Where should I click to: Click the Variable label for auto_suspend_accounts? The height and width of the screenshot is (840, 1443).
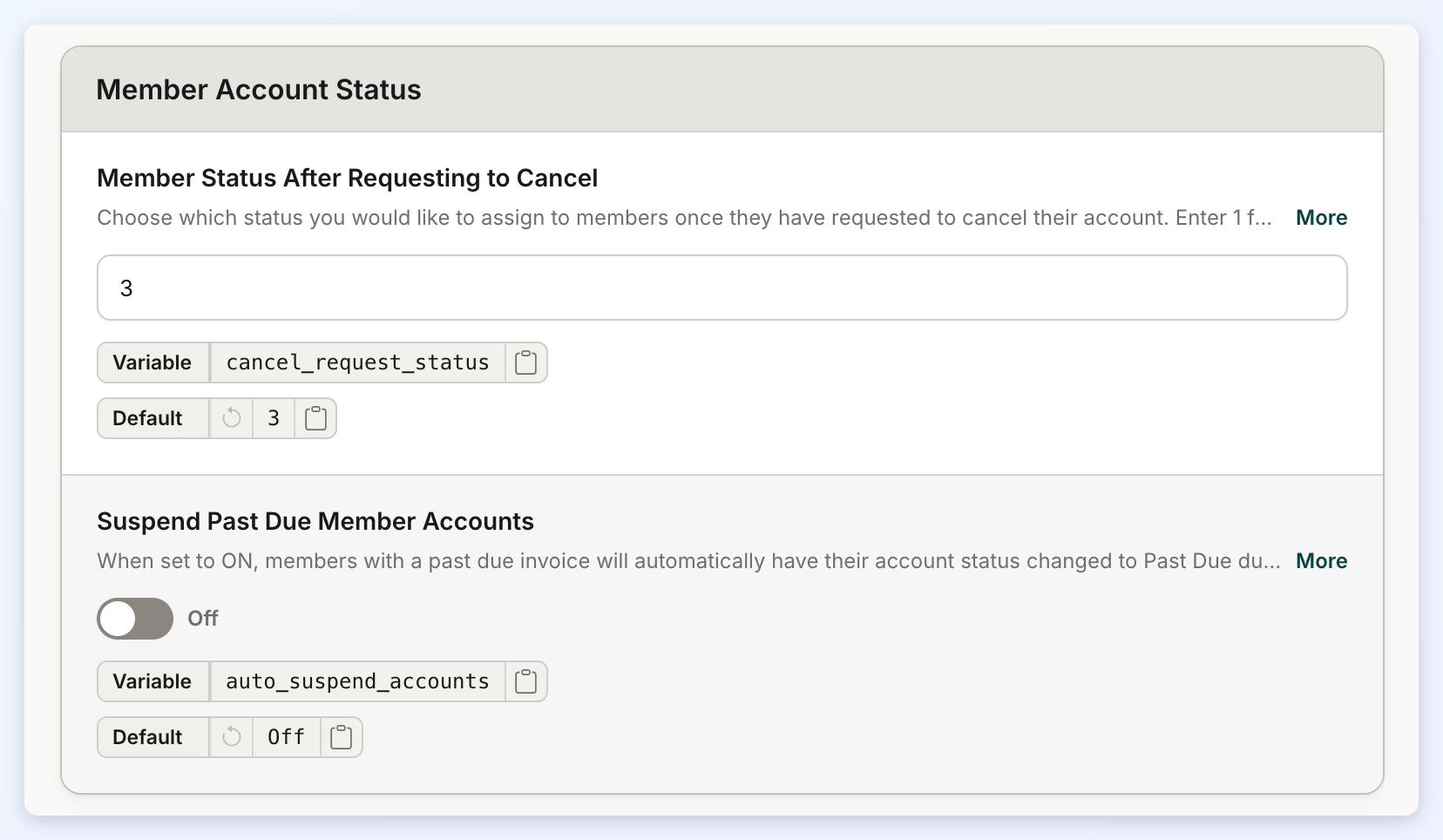[x=152, y=681]
